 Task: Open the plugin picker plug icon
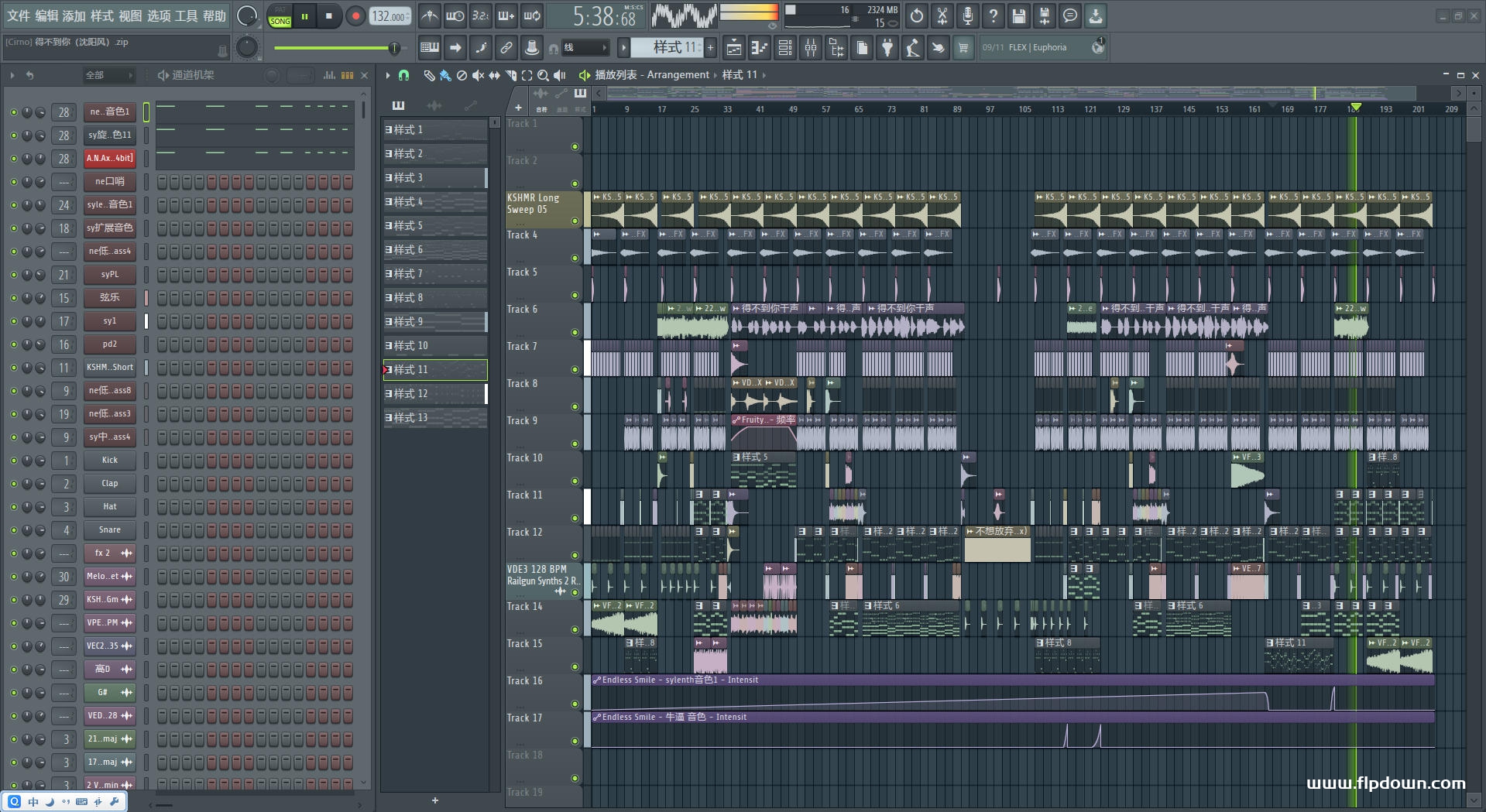887,48
